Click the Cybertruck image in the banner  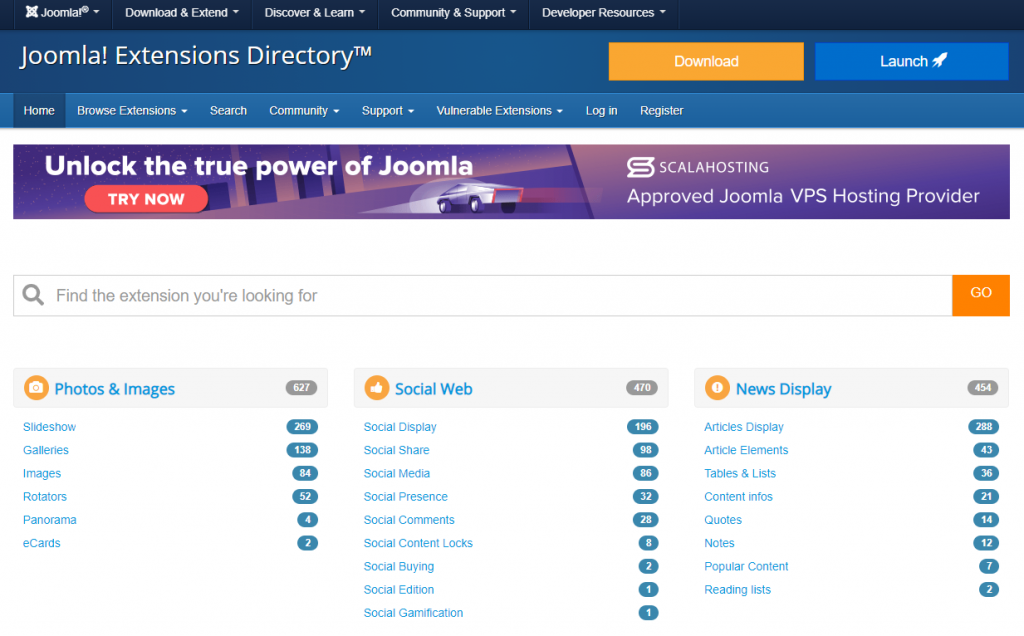click(x=480, y=197)
